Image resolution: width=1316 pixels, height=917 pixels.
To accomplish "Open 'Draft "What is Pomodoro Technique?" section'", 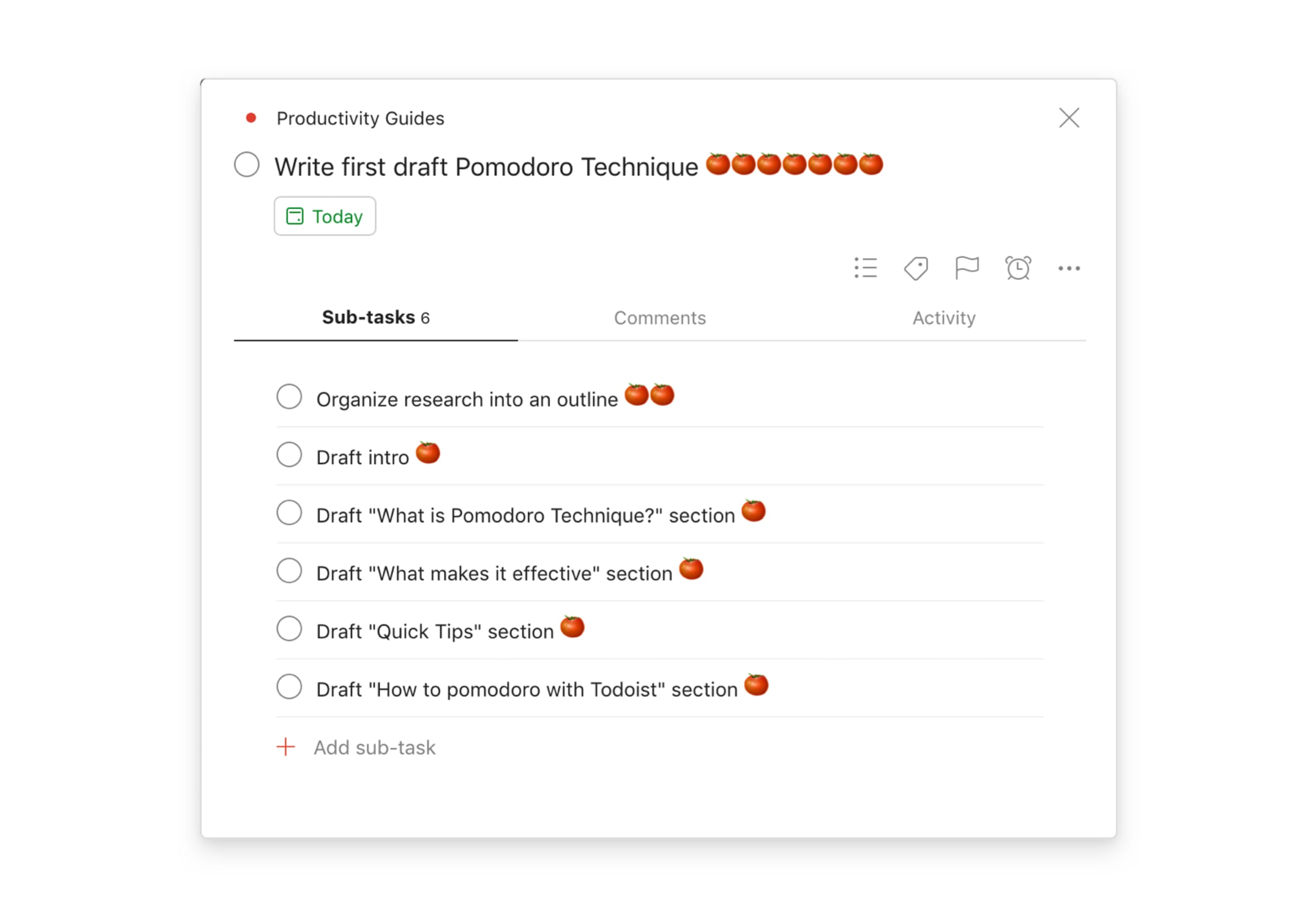I will (x=526, y=515).
